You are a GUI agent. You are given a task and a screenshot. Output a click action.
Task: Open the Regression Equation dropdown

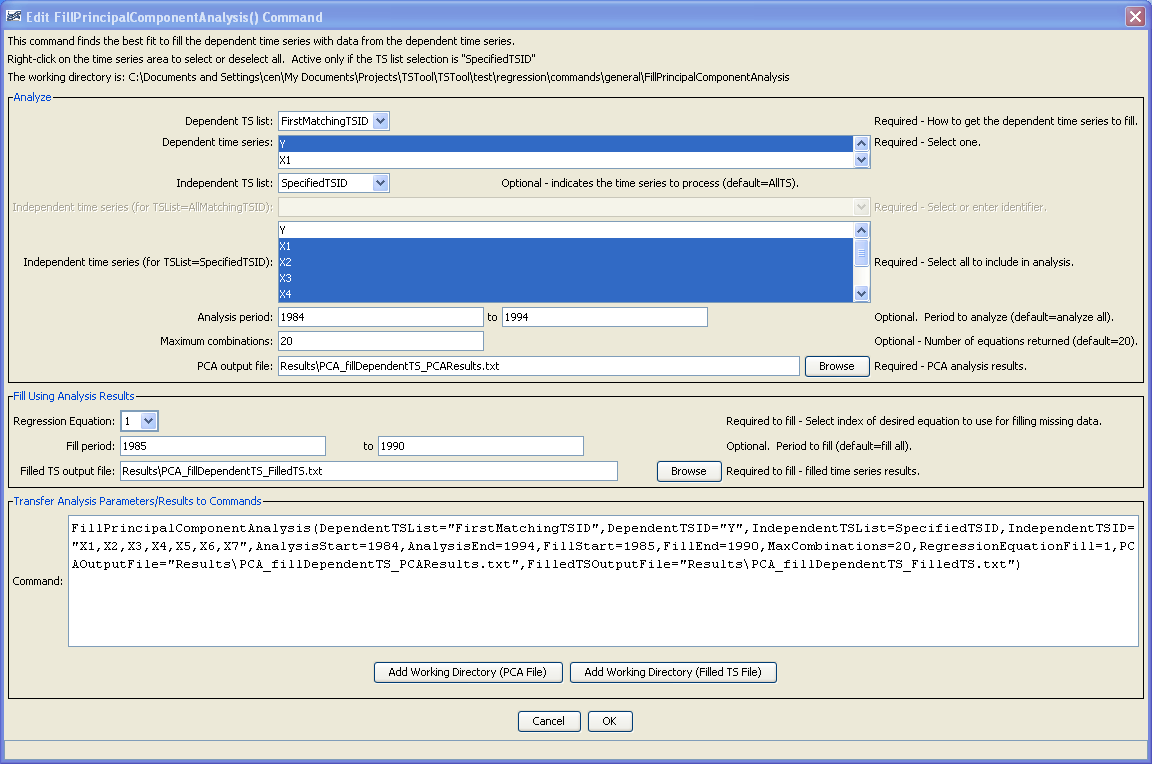[148, 420]
